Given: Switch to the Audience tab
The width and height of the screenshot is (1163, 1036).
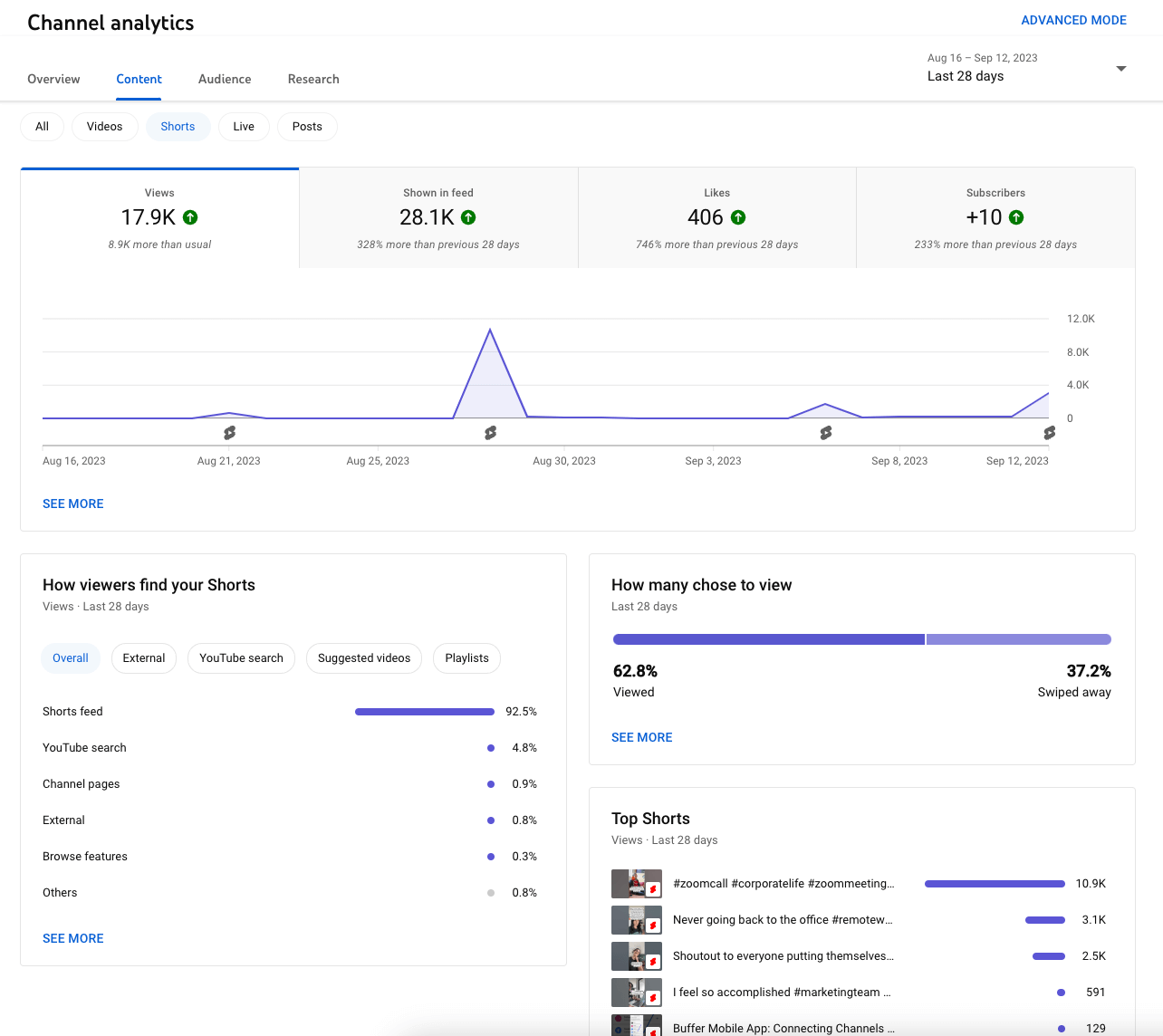Looking at the screenshot, I should click(x=225, y=79).
